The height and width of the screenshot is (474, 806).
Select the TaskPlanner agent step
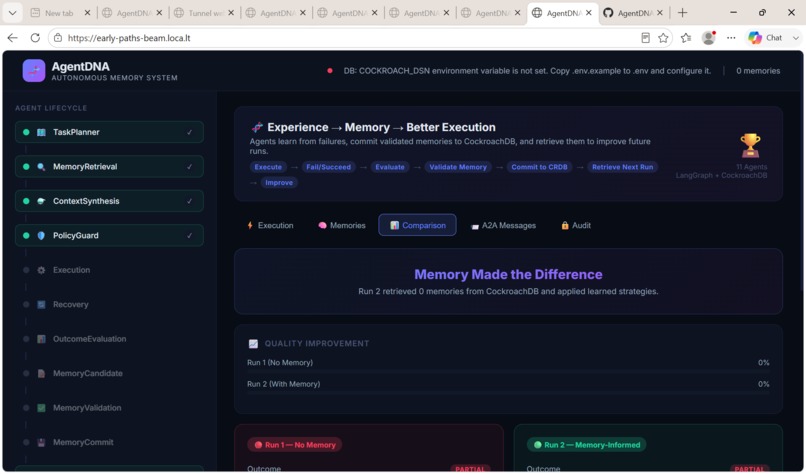pos(109,132)
